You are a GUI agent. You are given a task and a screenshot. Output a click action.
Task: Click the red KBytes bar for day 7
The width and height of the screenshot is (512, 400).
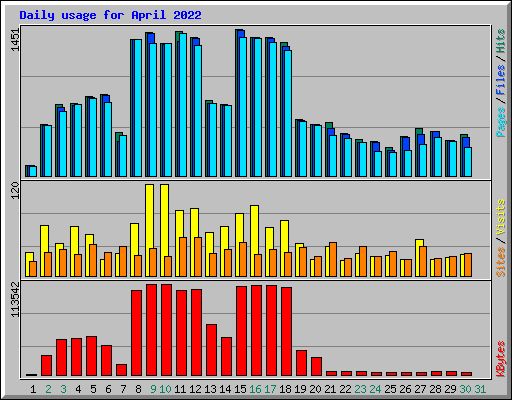[x=121, y=370]
